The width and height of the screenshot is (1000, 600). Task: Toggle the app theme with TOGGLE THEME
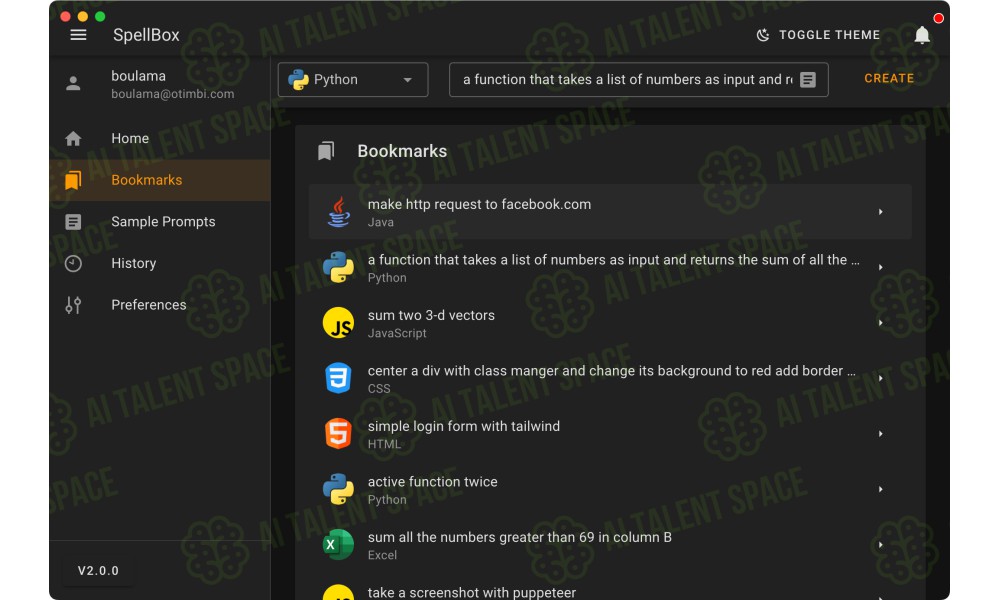[x=818, y=35]
